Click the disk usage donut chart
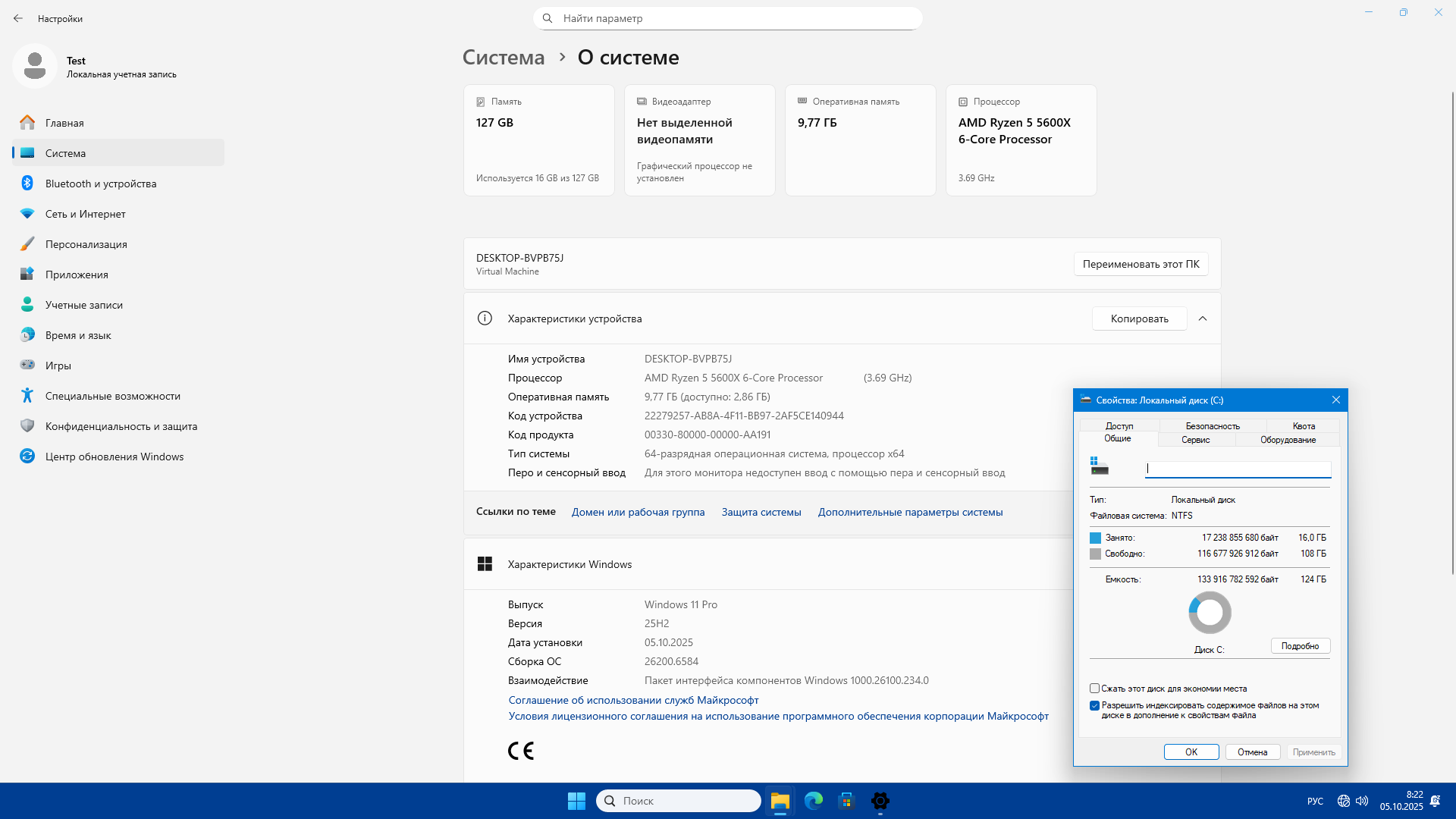The width and height of the screenshot is (1456, 819). tap(1210, 613)
